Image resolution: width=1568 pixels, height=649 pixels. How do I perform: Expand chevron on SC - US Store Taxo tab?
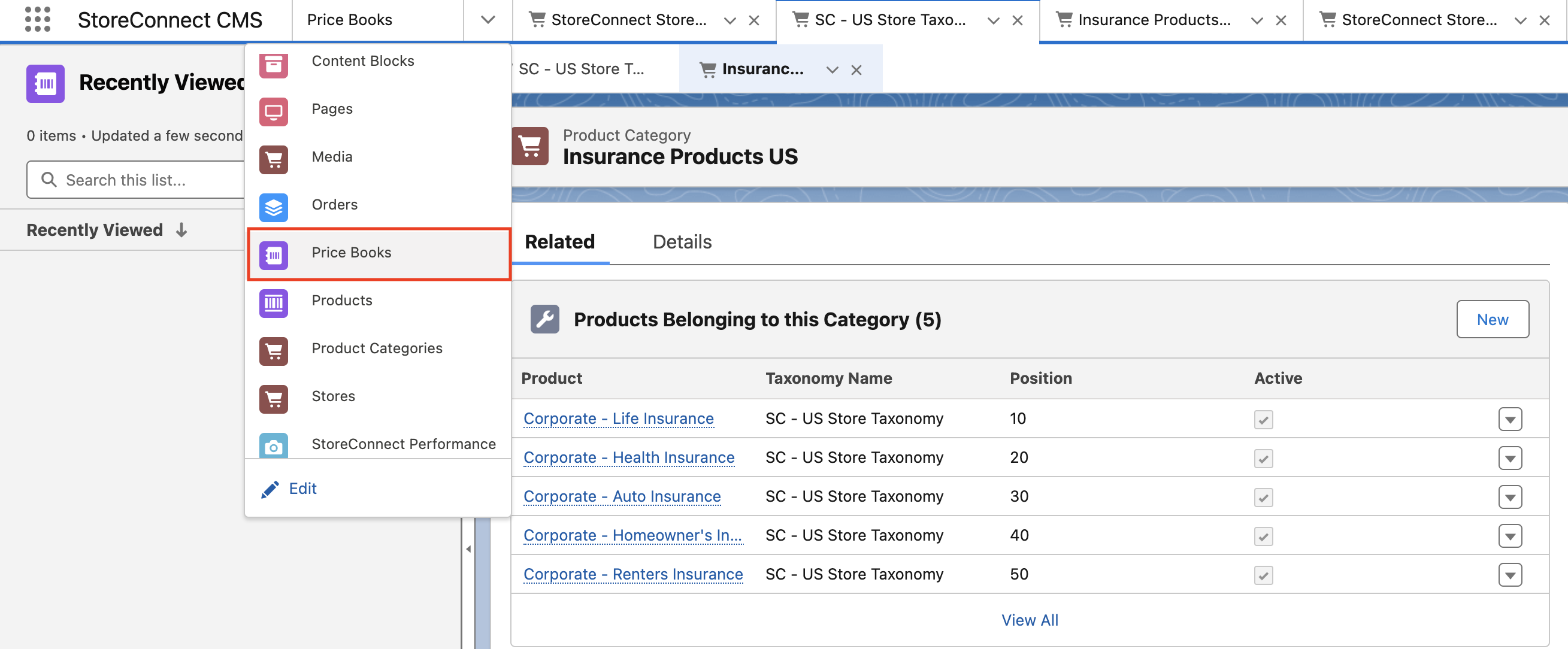[994, 21]
